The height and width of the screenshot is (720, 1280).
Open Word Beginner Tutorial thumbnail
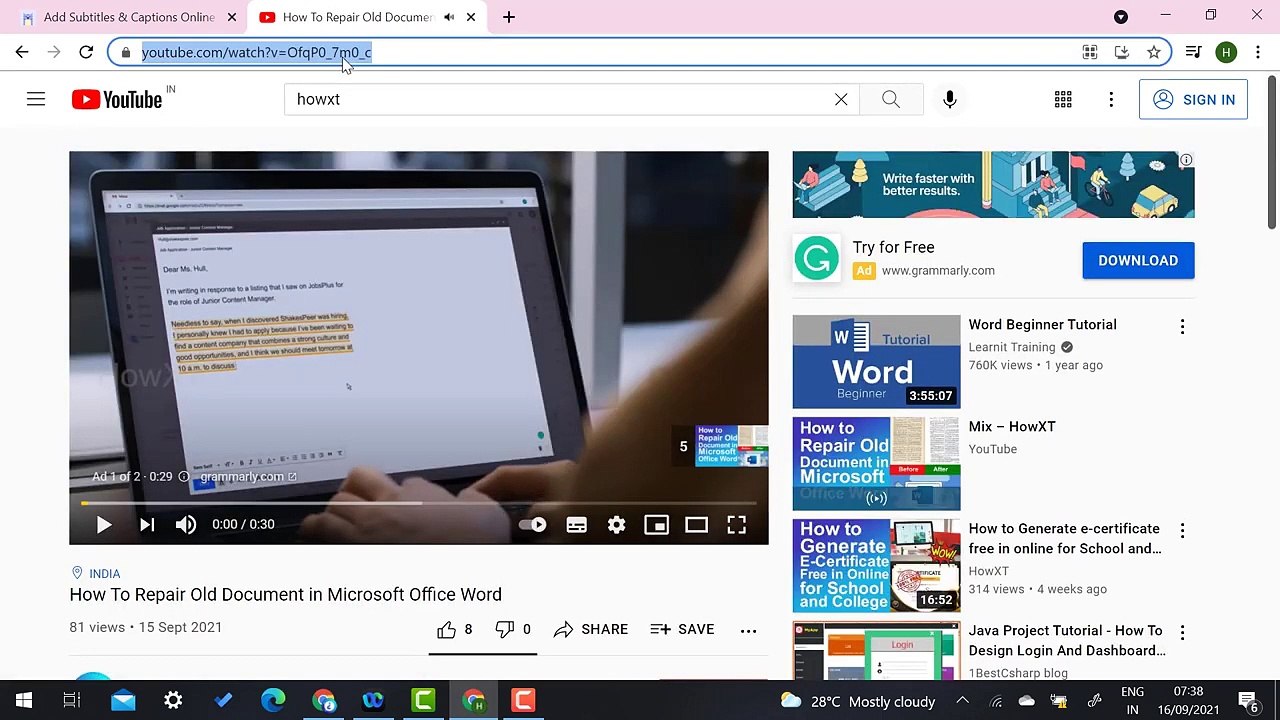[876, 362]
